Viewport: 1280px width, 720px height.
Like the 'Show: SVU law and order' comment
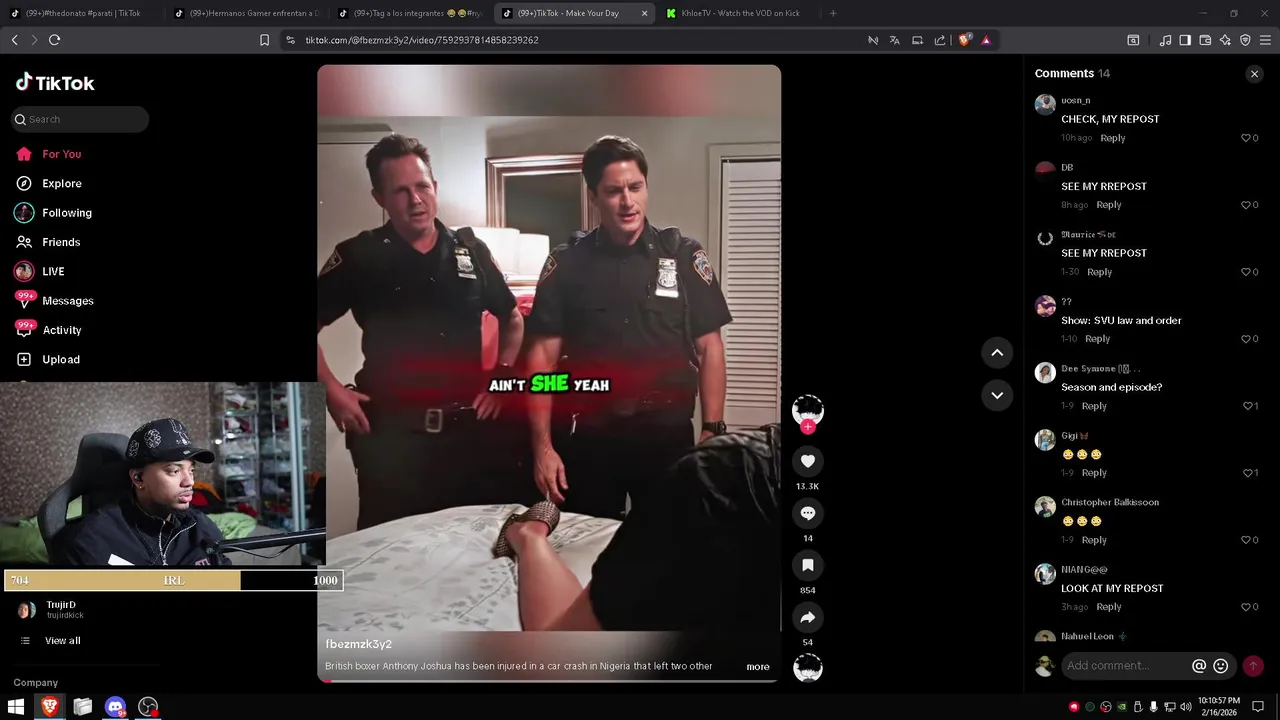[1246, 339]
